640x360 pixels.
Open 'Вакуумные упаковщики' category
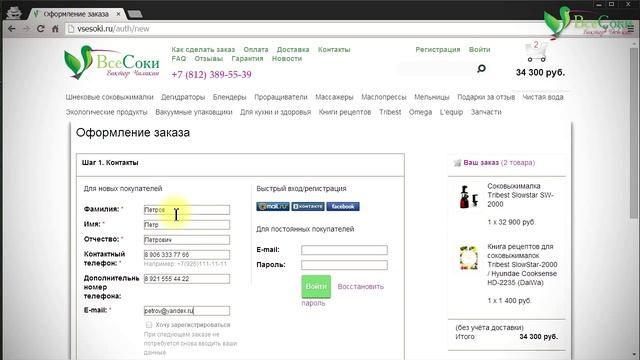click(x=194, y=112)
